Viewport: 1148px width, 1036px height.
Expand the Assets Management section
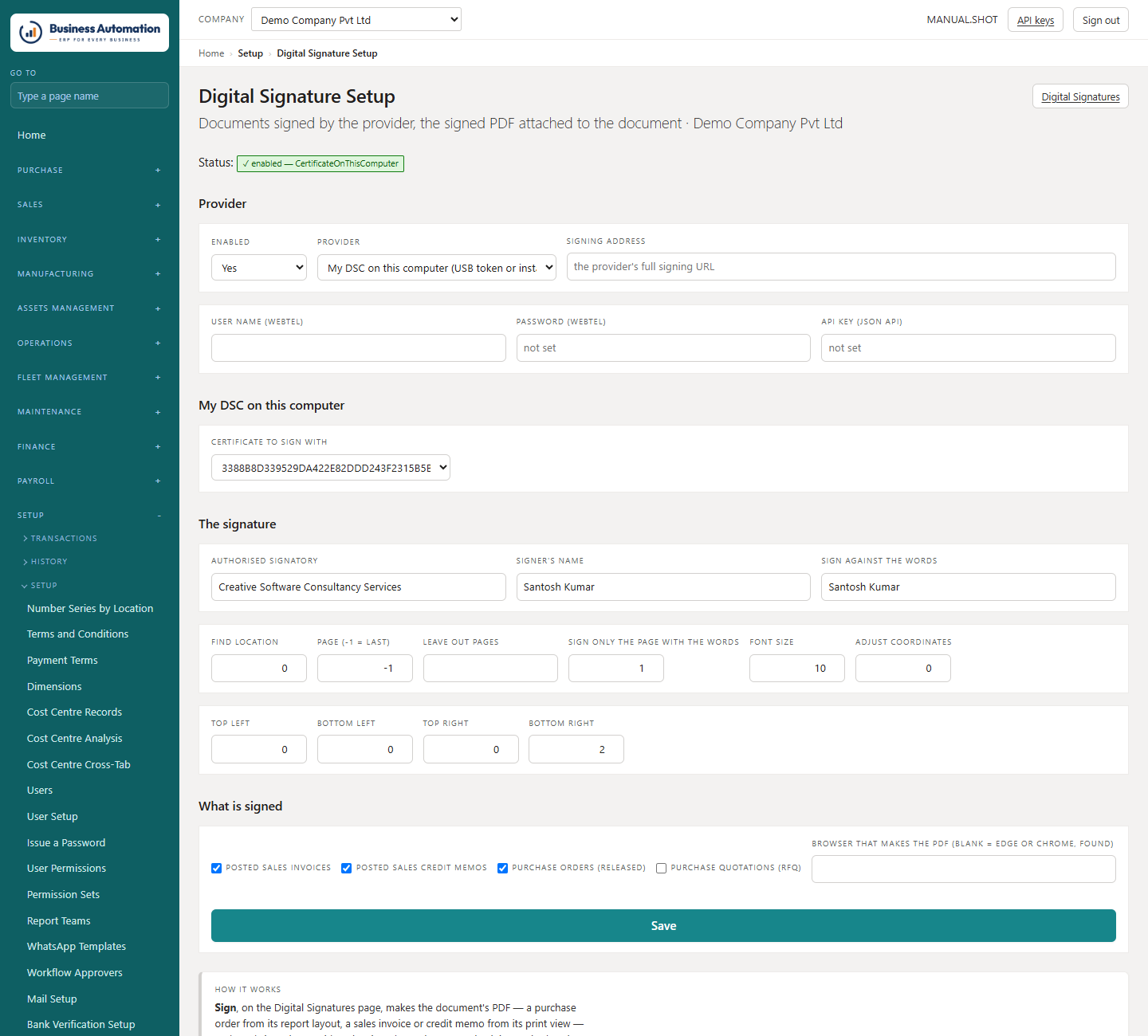pos(89,308)
